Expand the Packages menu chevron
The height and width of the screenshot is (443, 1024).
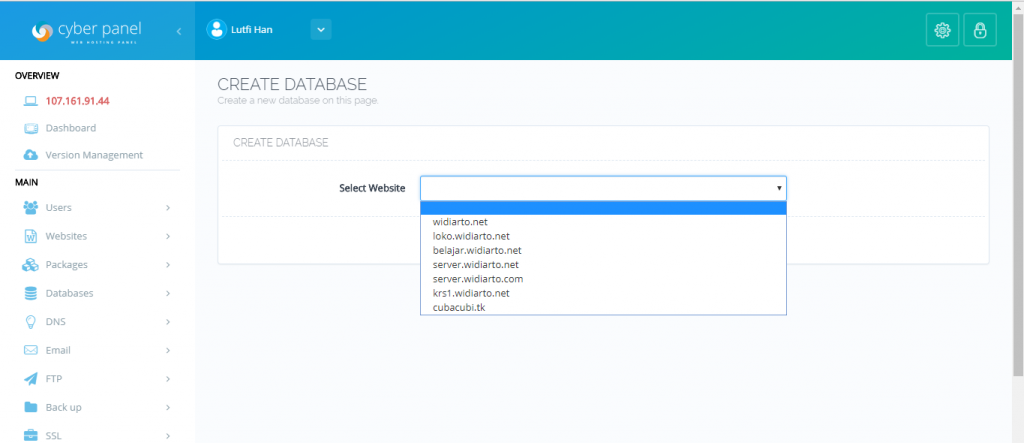(x=168, y=265)
